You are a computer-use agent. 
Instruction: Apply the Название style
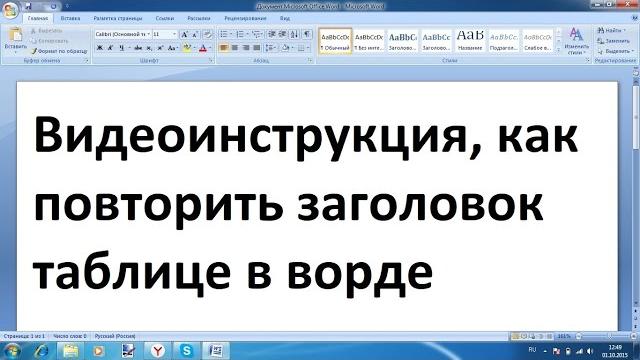tap(470, 41)
